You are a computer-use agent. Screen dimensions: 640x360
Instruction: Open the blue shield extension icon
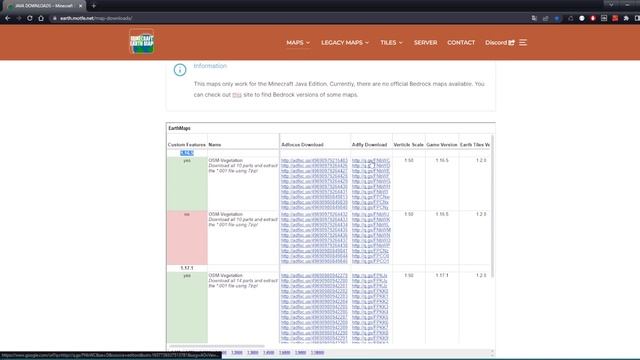pyautogui.click(x=557, y=18)
